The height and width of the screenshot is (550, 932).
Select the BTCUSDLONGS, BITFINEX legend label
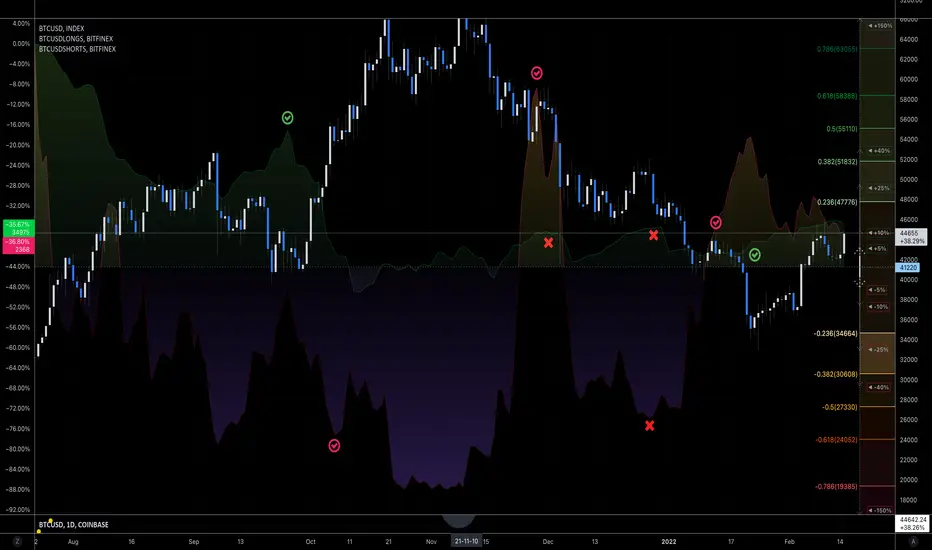tap(76, 39)
